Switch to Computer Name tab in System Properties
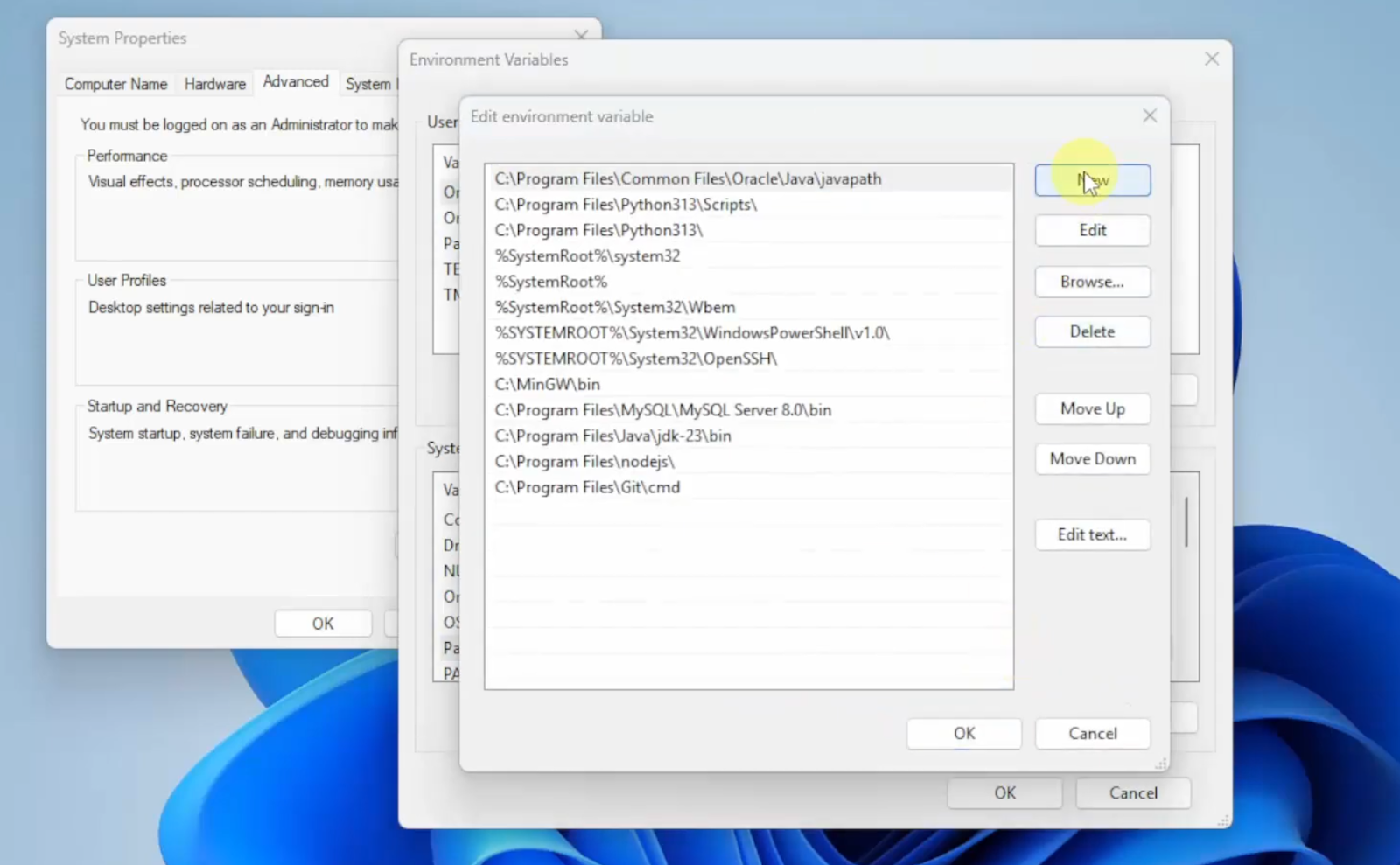The image size is (1400, 865). [x=115, y=84]
